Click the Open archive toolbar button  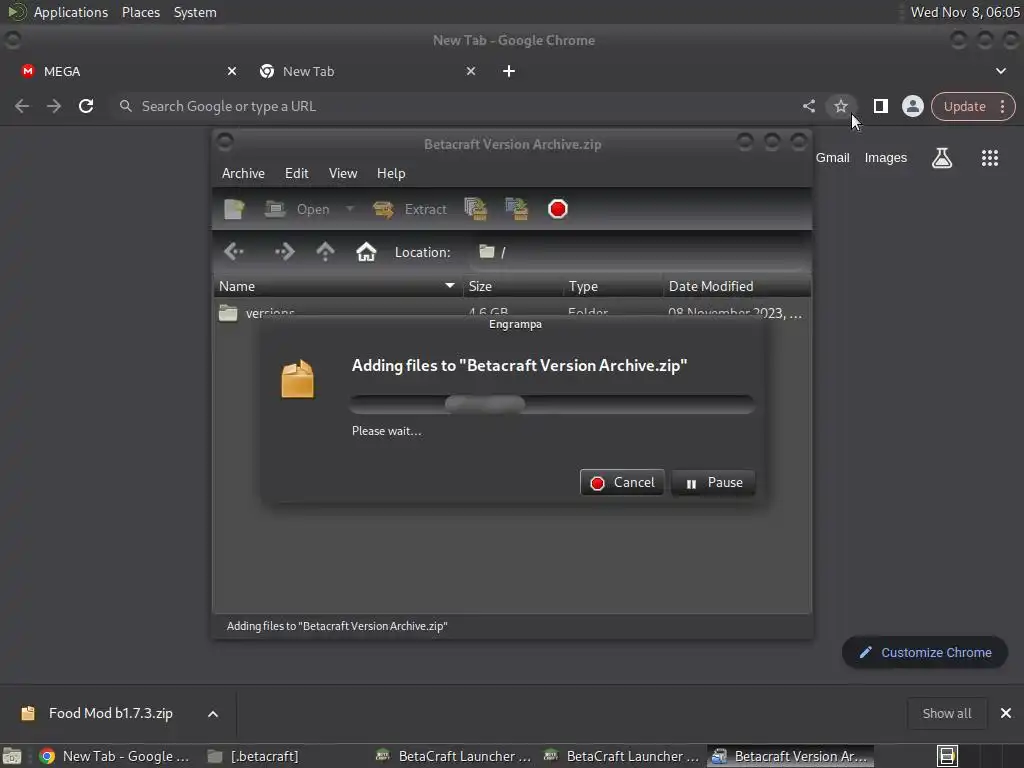click(x=297, y=209)
